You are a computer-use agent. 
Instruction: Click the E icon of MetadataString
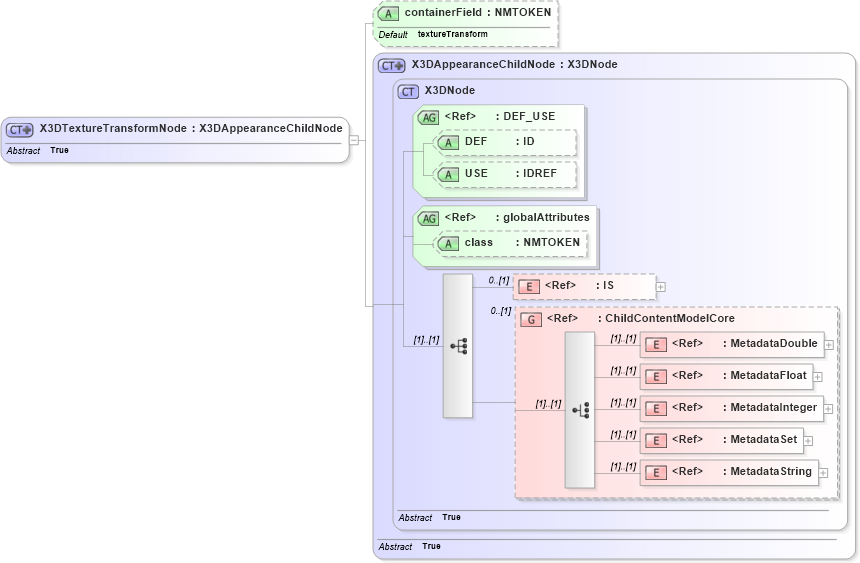(656, 472)
